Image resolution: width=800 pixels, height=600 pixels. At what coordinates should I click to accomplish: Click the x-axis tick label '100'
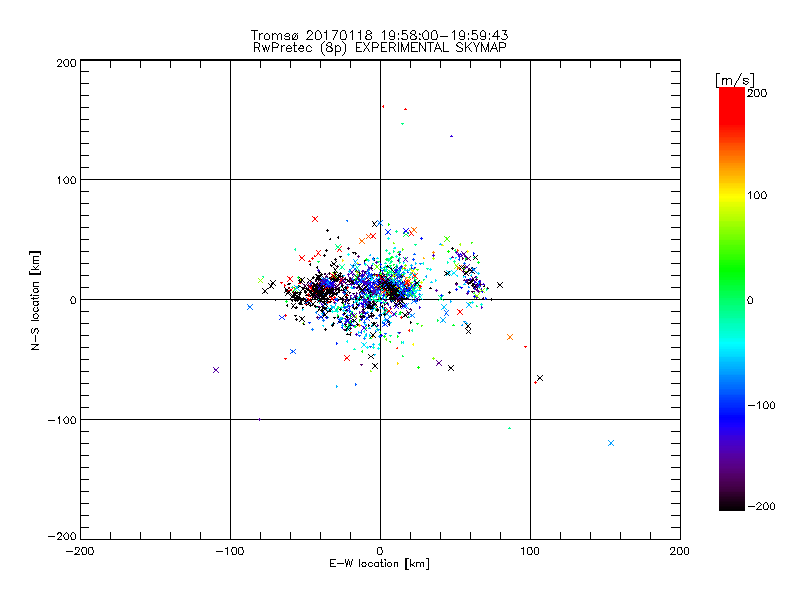[x=530, y=551]
